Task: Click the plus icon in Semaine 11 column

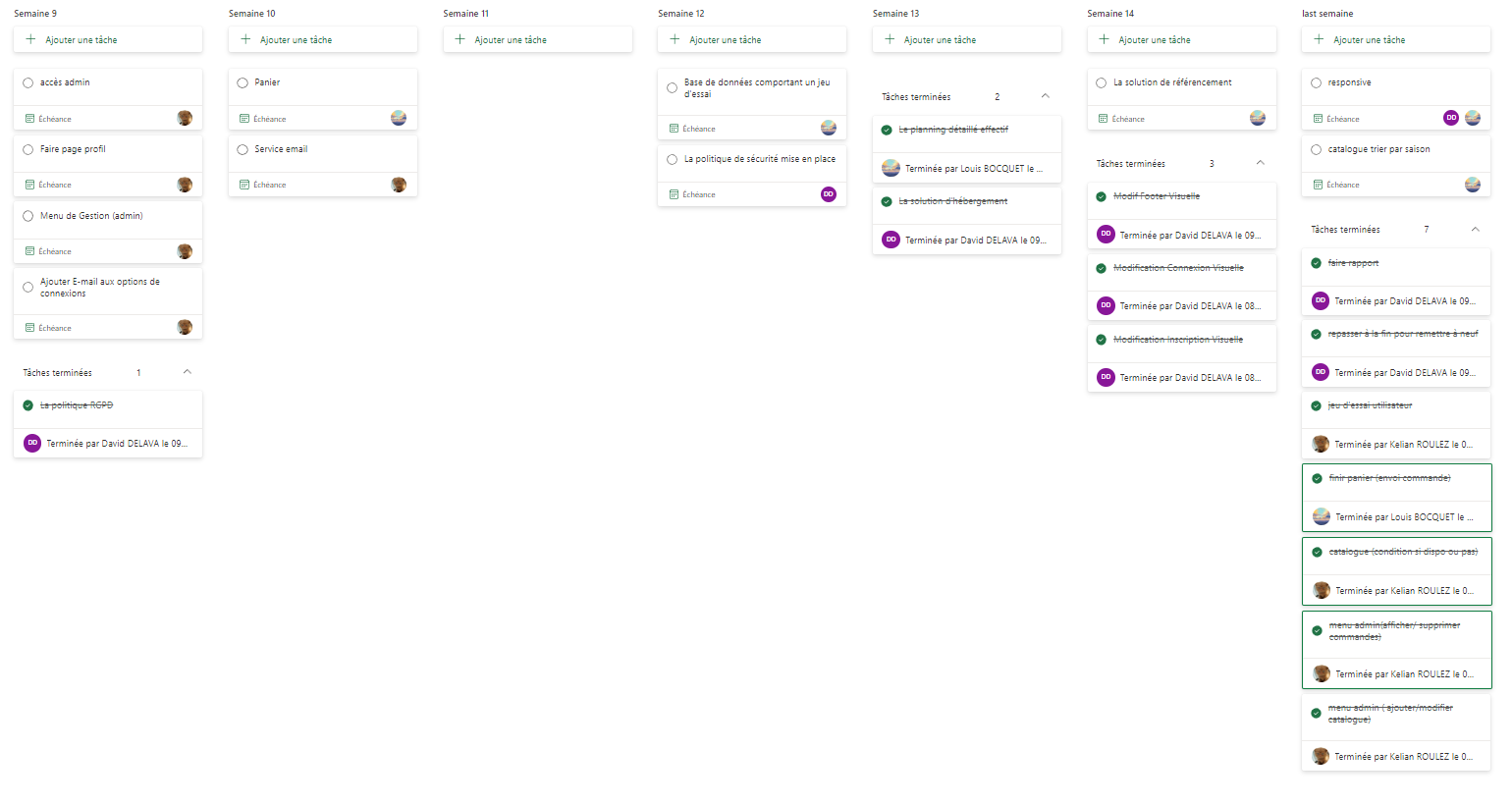Action: [459, 39]
